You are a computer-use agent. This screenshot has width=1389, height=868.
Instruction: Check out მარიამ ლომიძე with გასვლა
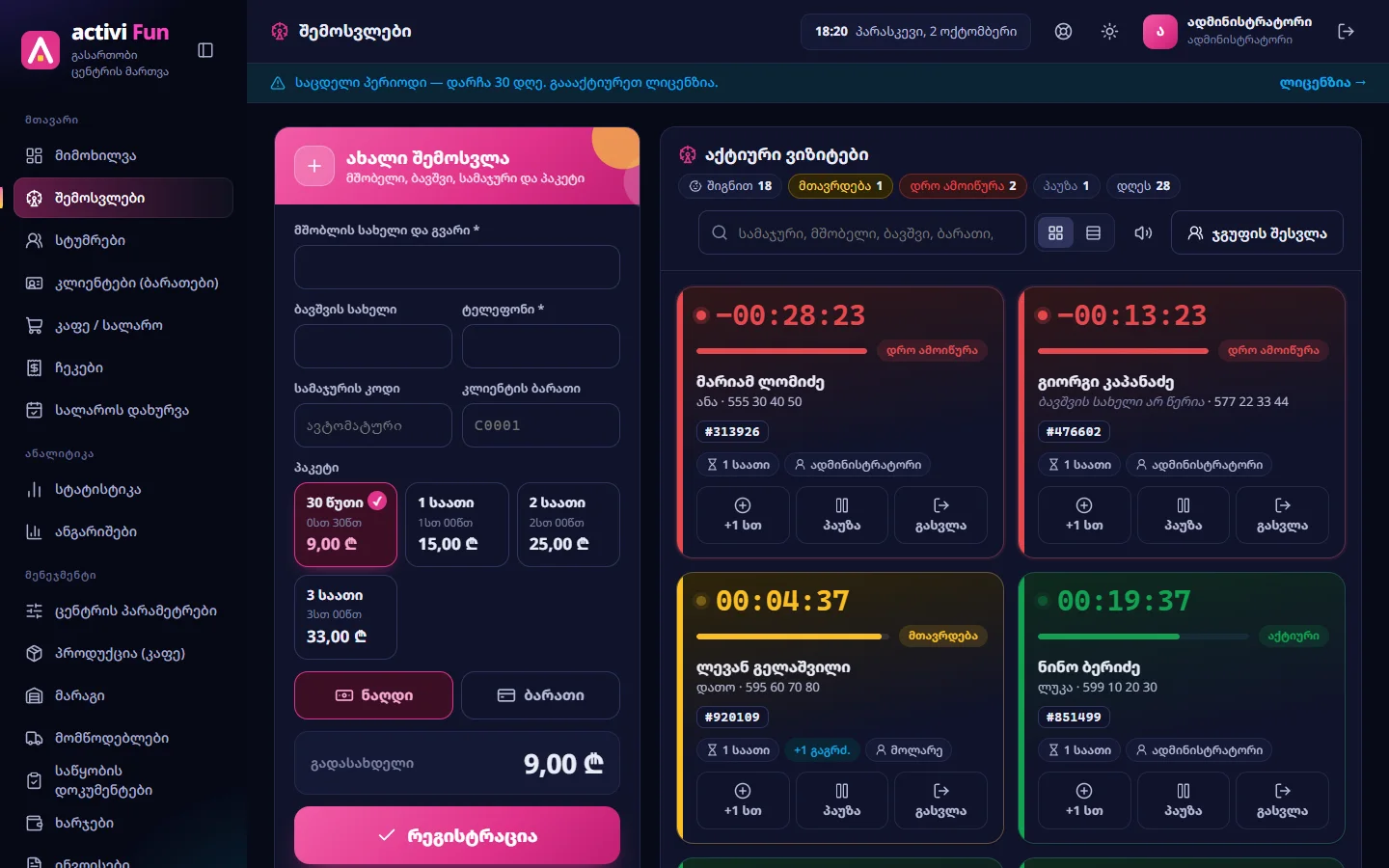(940, 515)
